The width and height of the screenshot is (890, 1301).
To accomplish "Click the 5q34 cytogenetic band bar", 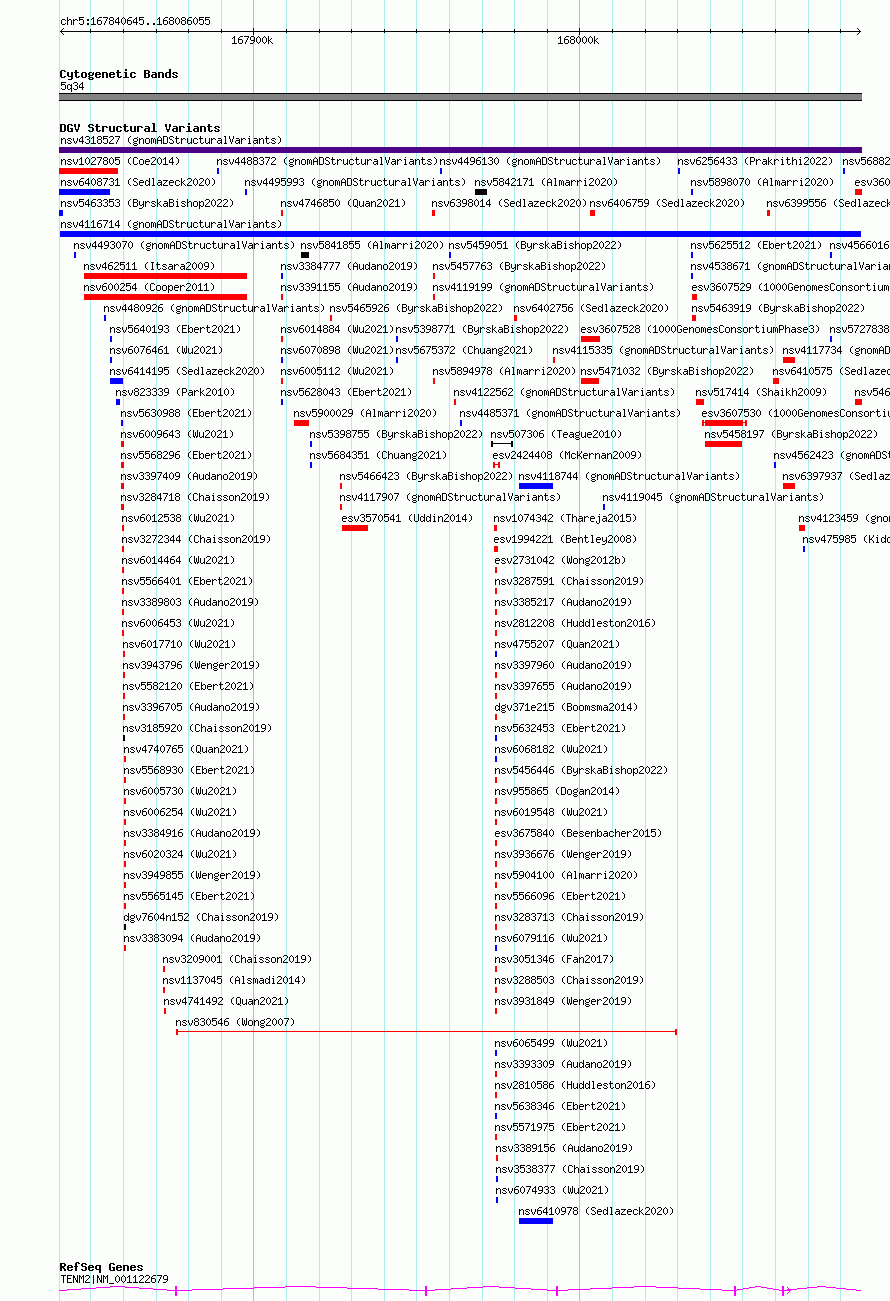I will [461, 97].
